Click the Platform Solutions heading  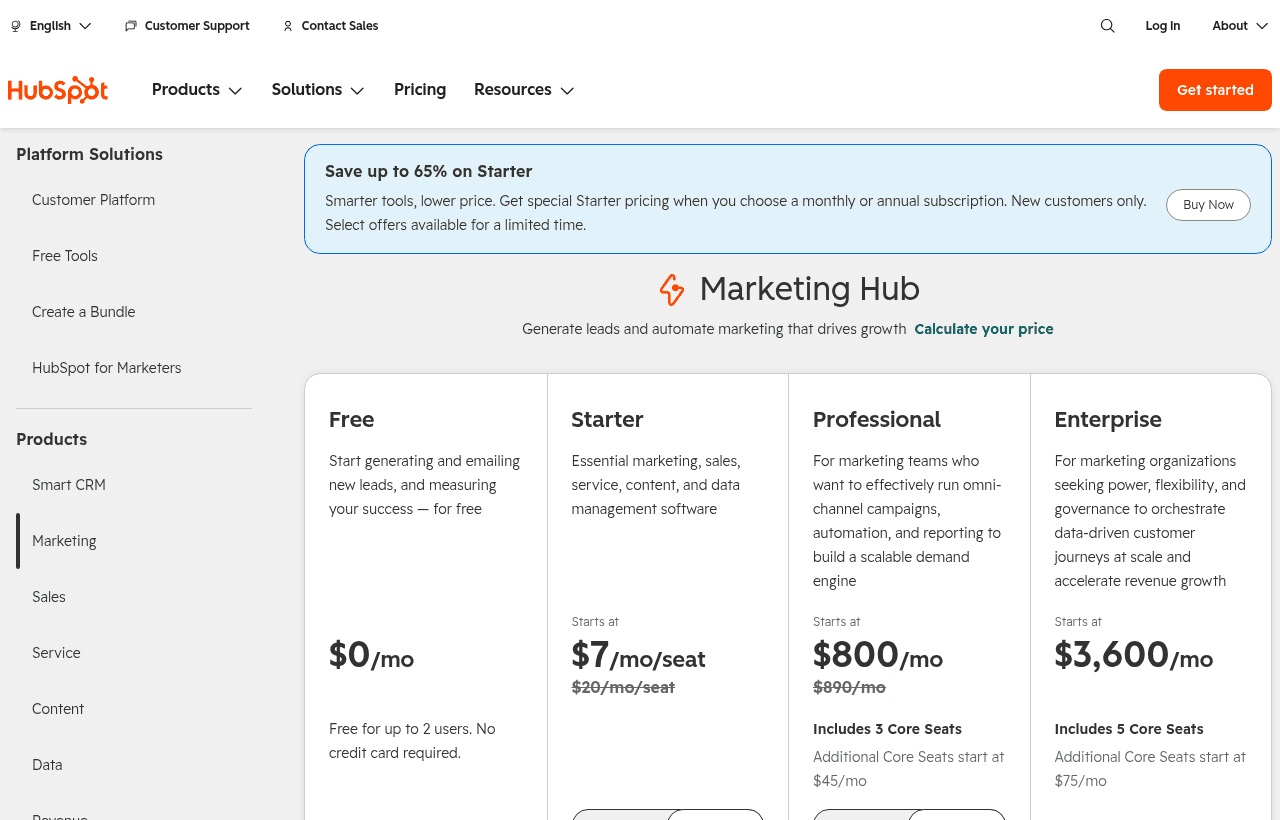89,154
